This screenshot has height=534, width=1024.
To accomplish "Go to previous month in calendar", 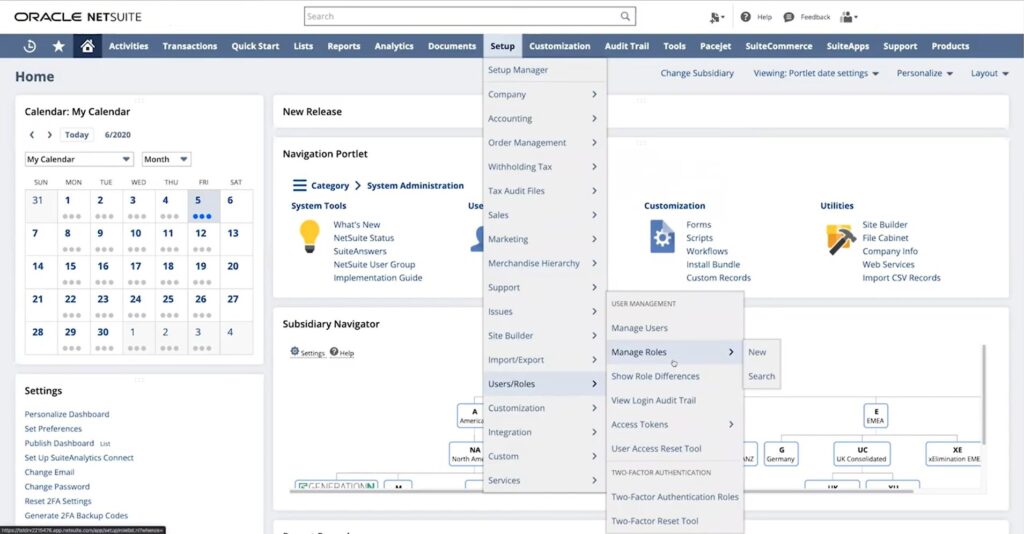I will 31,134.
